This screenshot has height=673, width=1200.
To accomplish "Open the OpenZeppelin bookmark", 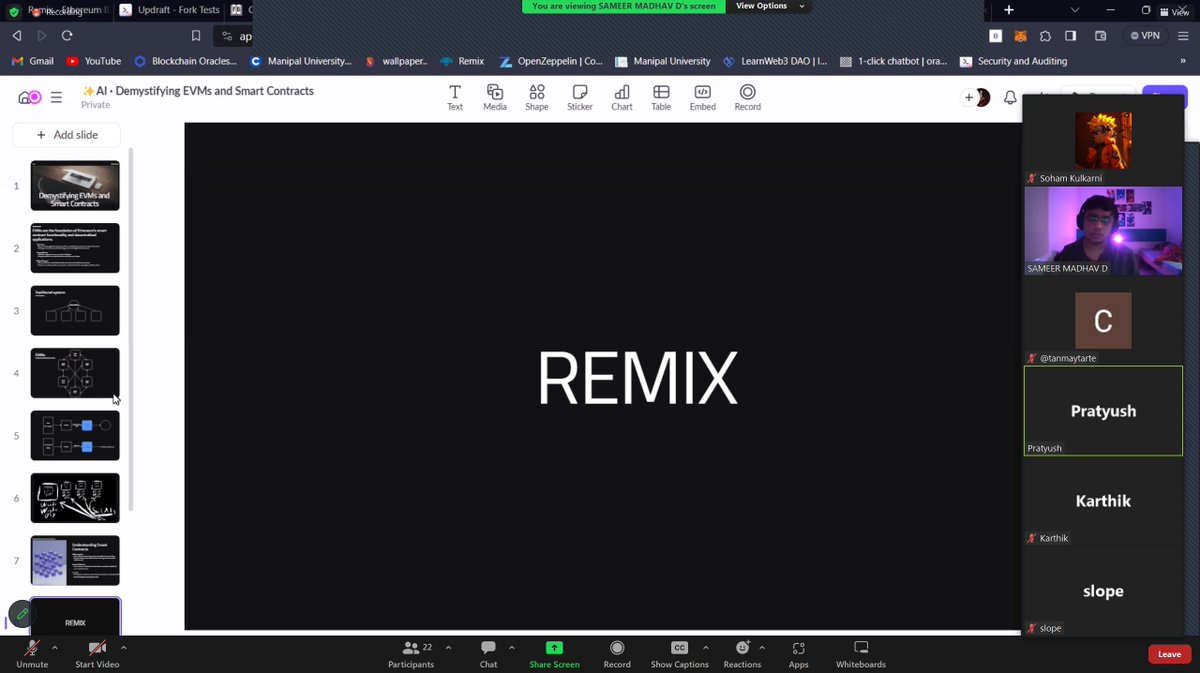I will coord(550,61).
